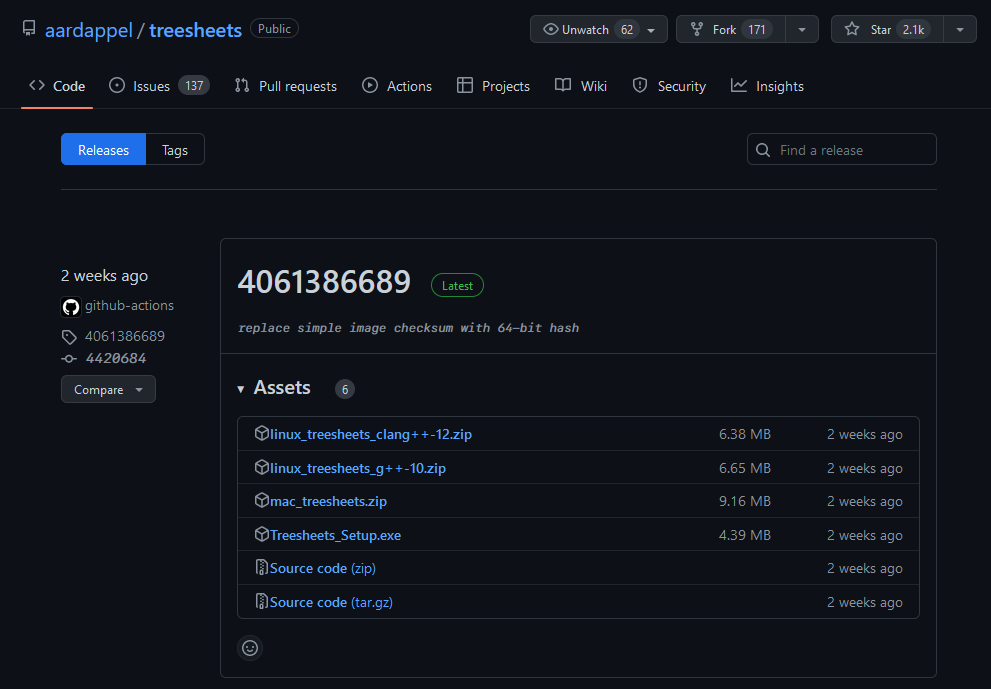The height and width of the screenshot is (689, 991).
Task: Click the 9.16 MB size text
Action: pyautogui.click(x=745, y=501)
